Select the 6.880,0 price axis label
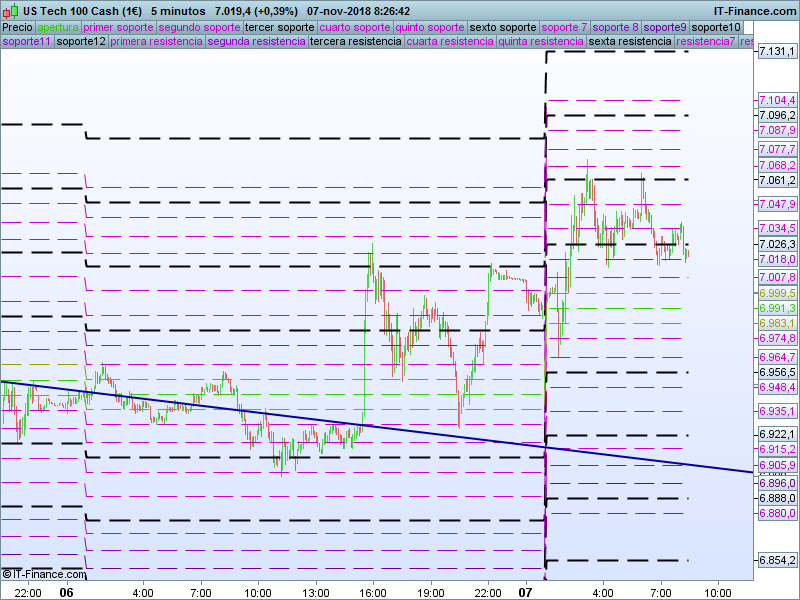Image resolution: width=800 pixels, height=600 pixels. 777,513
